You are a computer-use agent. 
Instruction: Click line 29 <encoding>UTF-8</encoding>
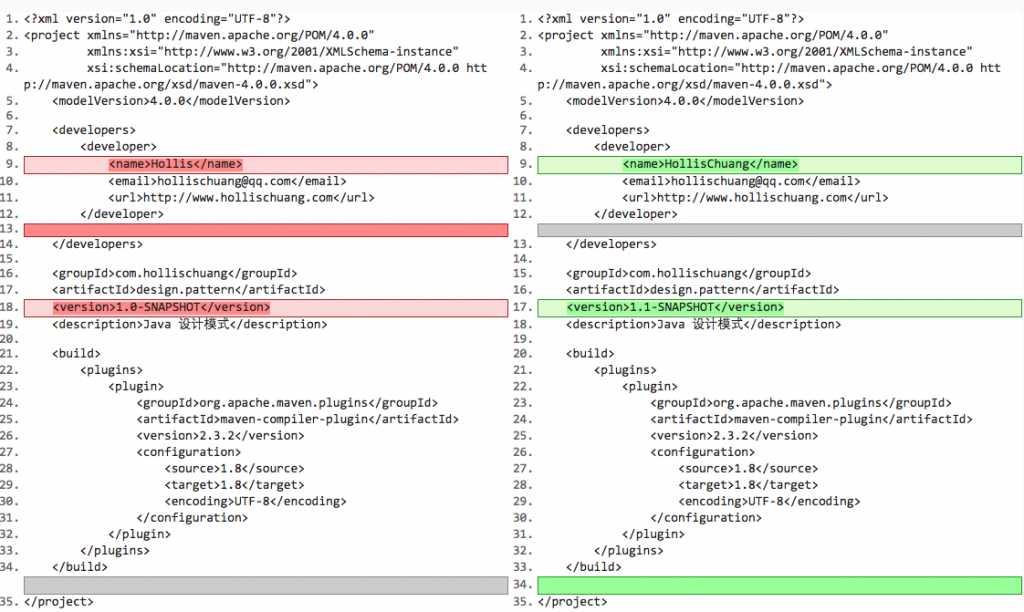click(x=769, y=502)
